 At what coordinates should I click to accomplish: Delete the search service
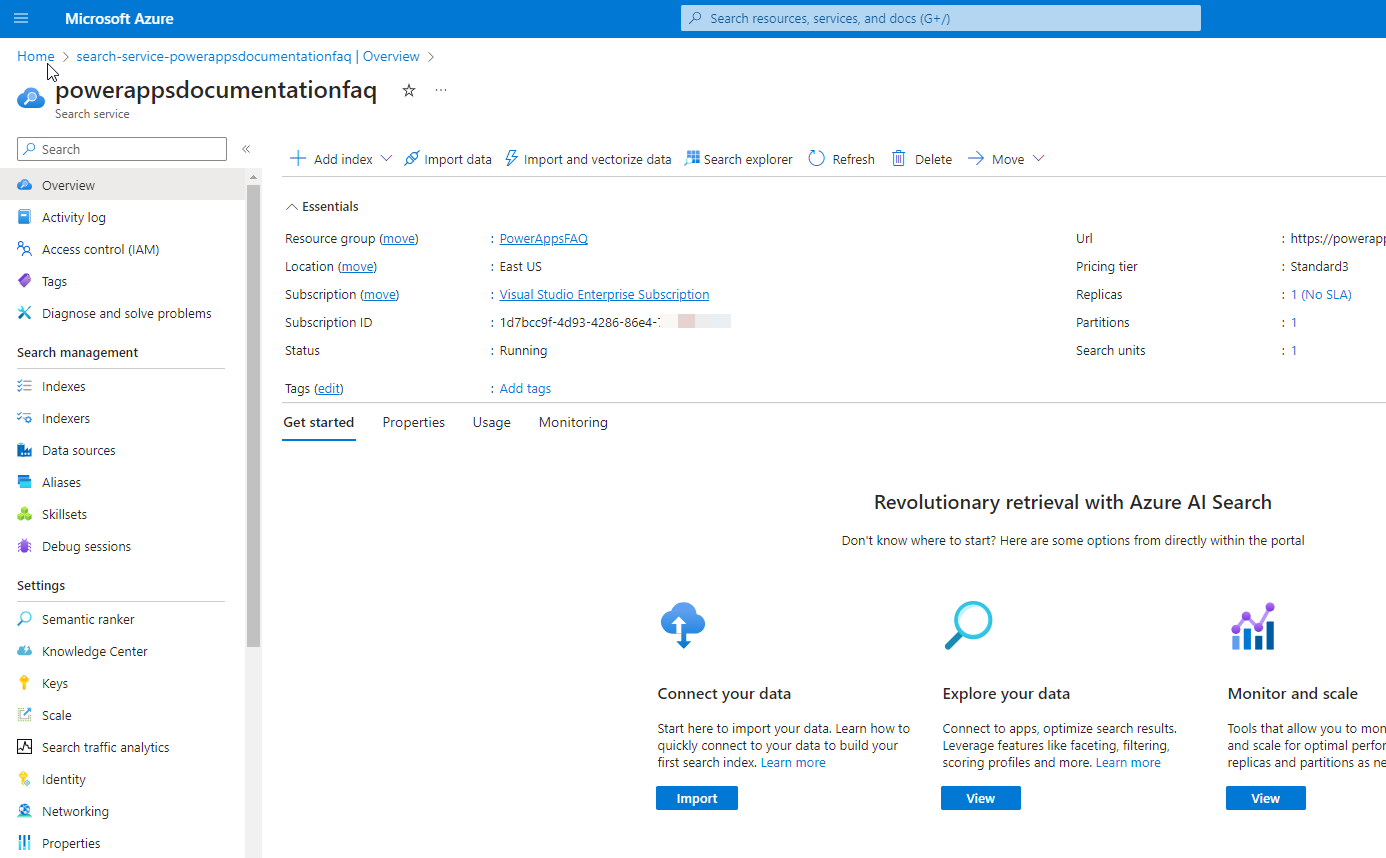click(x=921, y=158)
